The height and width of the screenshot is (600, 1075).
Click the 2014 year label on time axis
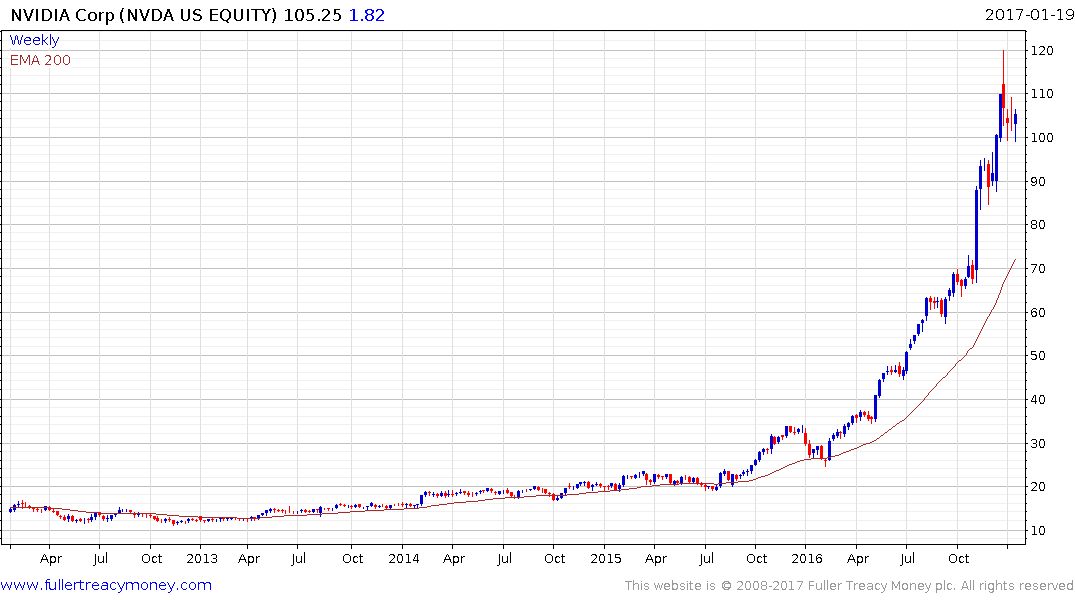(404, 559)
